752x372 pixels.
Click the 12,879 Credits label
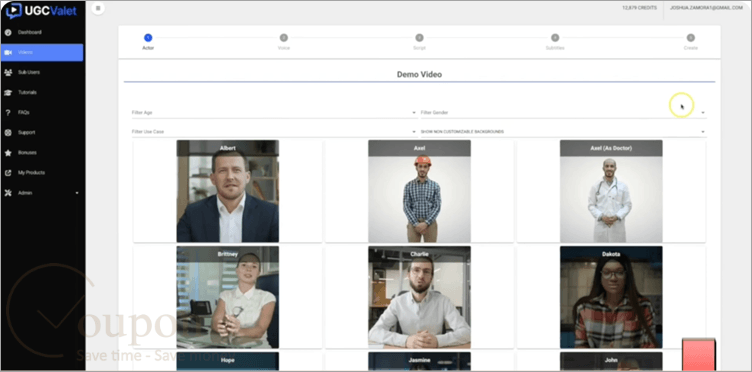click(x=639, y=8)
